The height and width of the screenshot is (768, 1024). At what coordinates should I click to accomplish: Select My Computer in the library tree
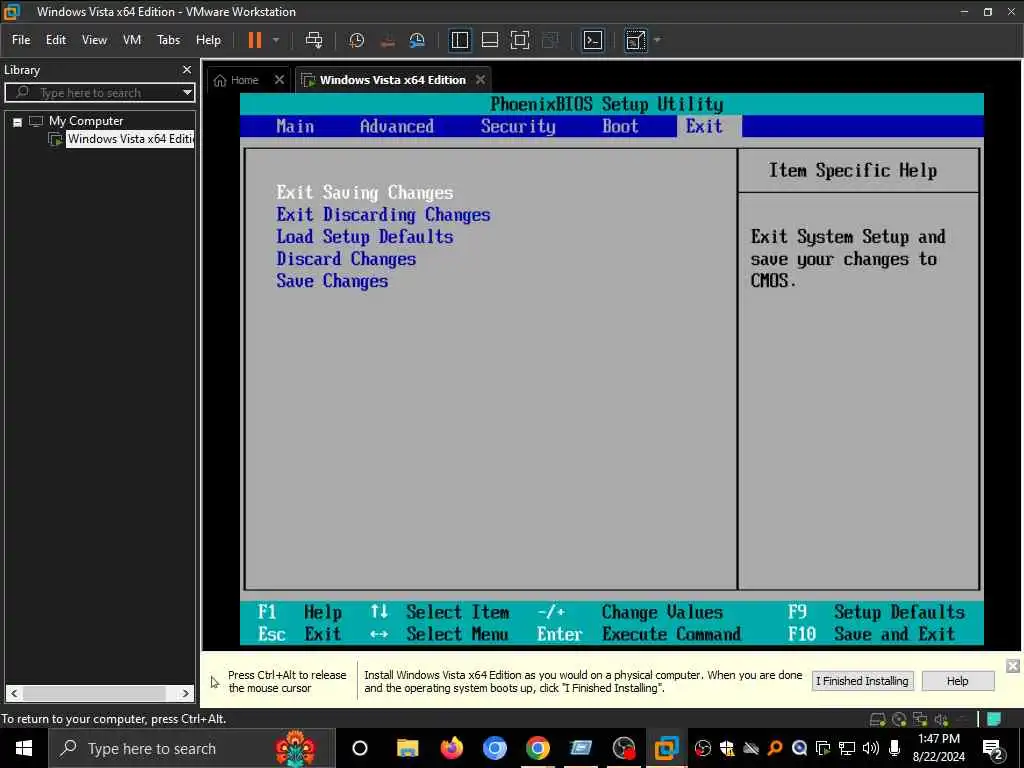point(86,121)
